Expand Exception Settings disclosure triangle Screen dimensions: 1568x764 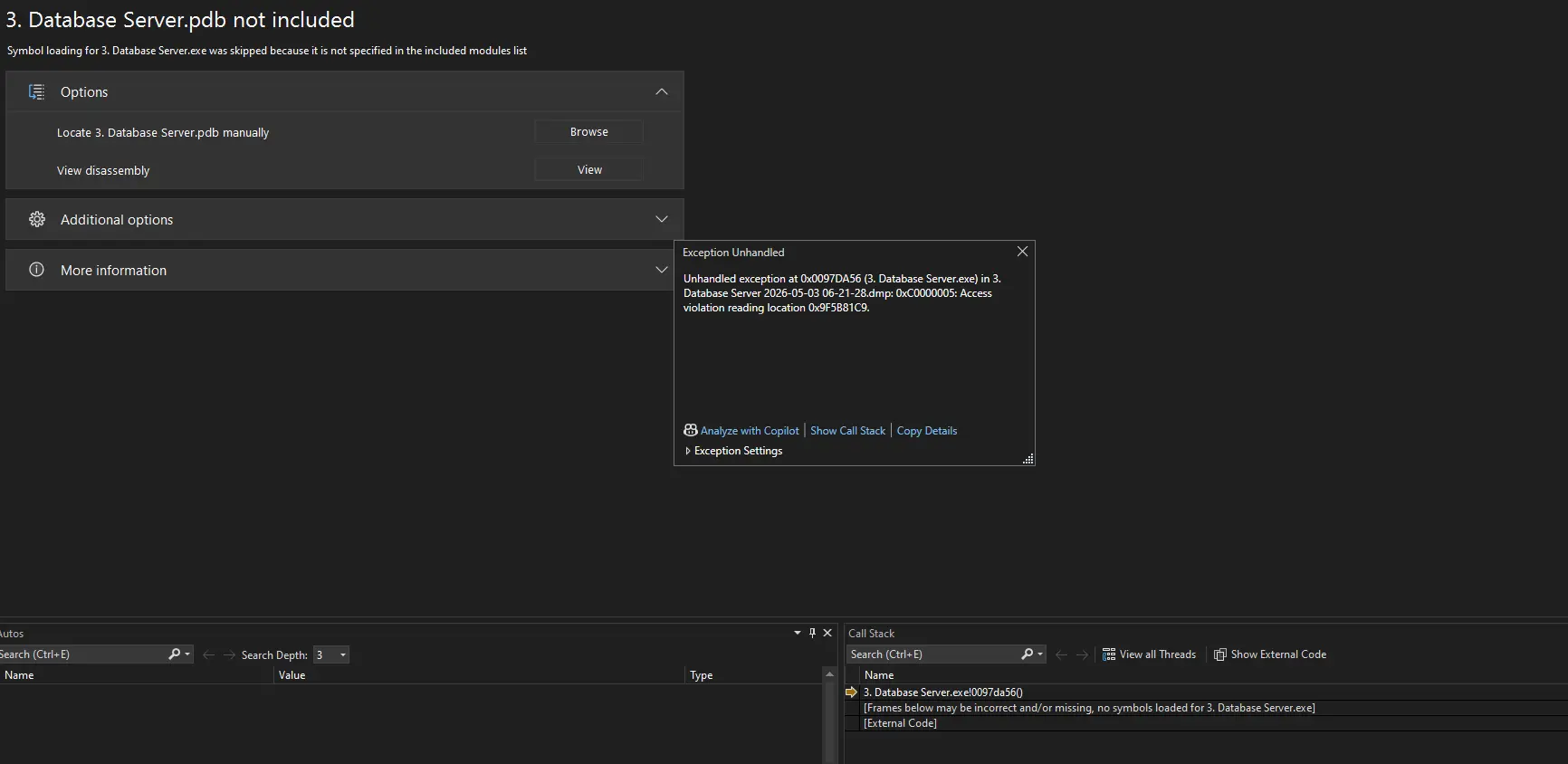(688, 451)
